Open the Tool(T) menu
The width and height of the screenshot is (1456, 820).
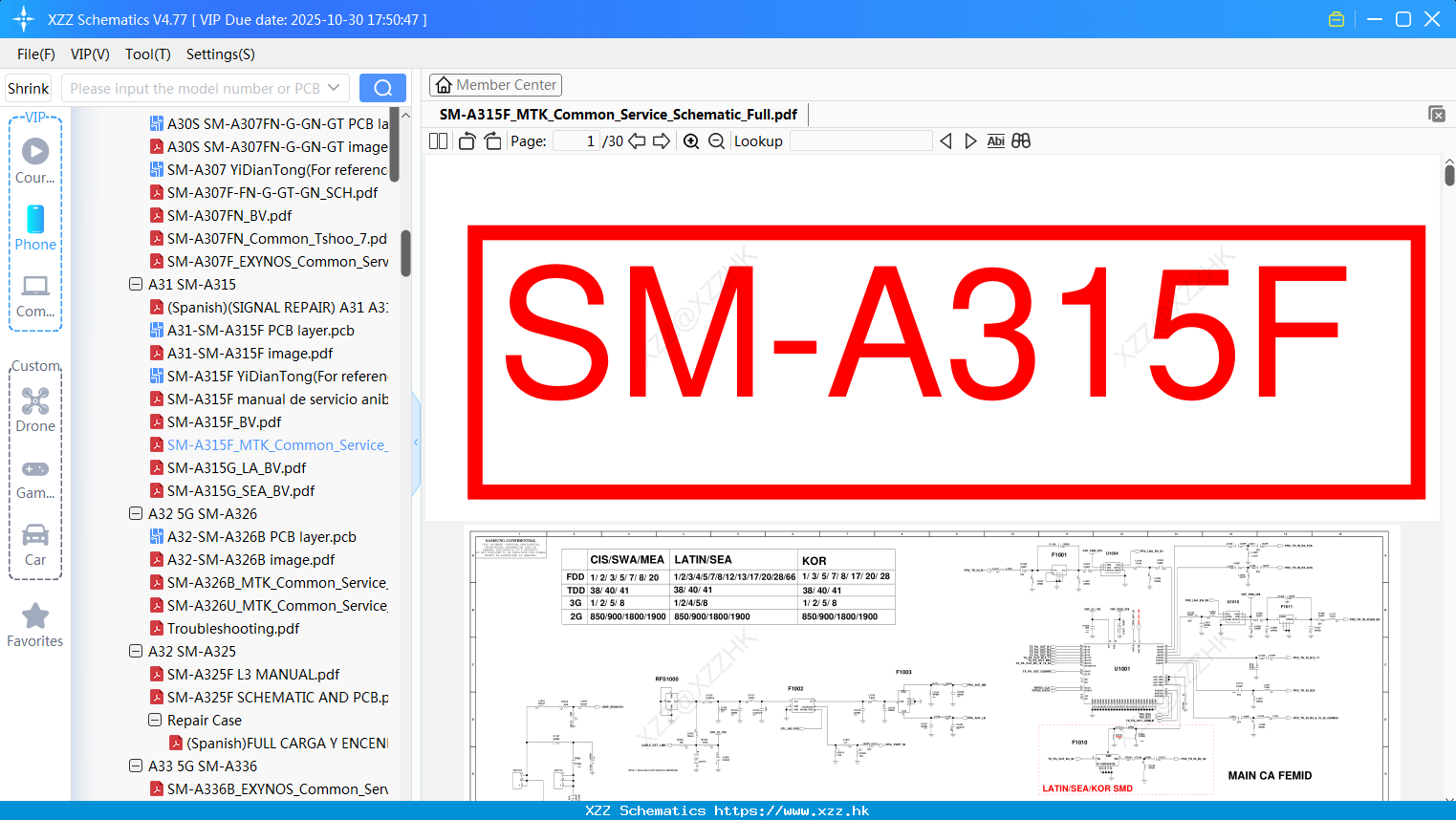148,54
